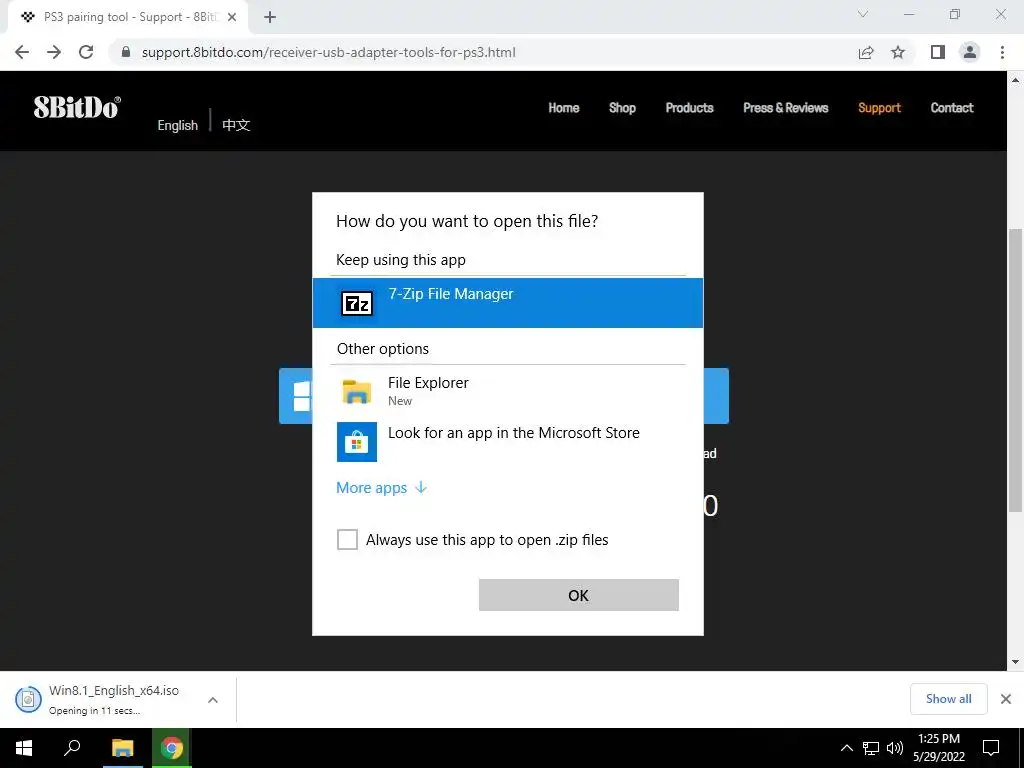
Task: Open taskbar search
Action: [x=72, y=748]
